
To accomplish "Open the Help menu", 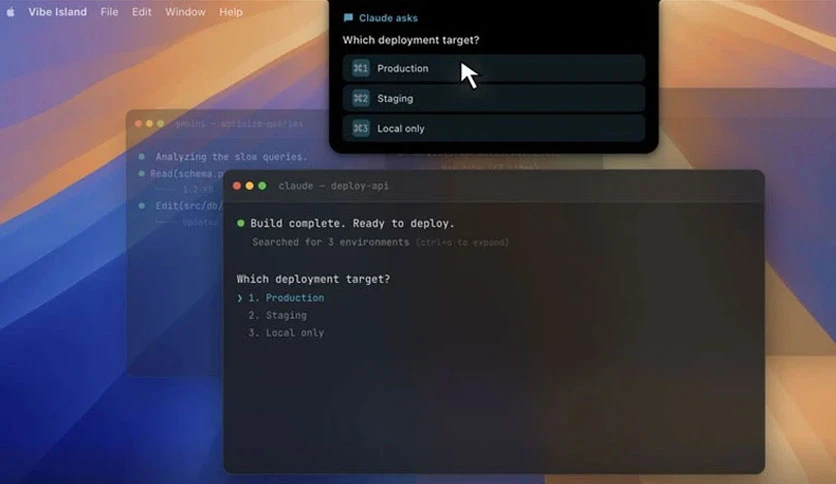I will tap(231, 12).
